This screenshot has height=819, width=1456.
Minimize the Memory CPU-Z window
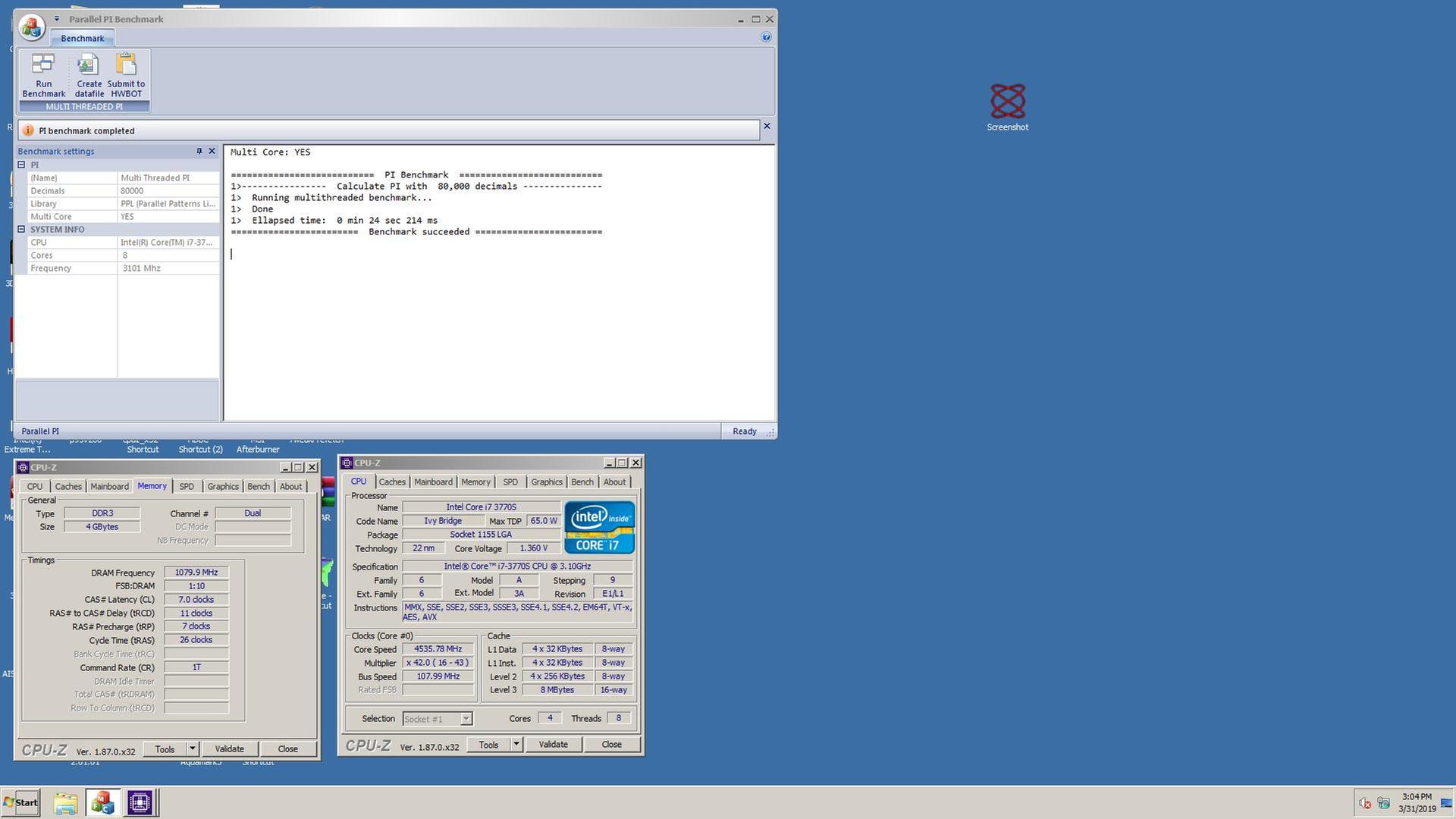pos(285,467)
